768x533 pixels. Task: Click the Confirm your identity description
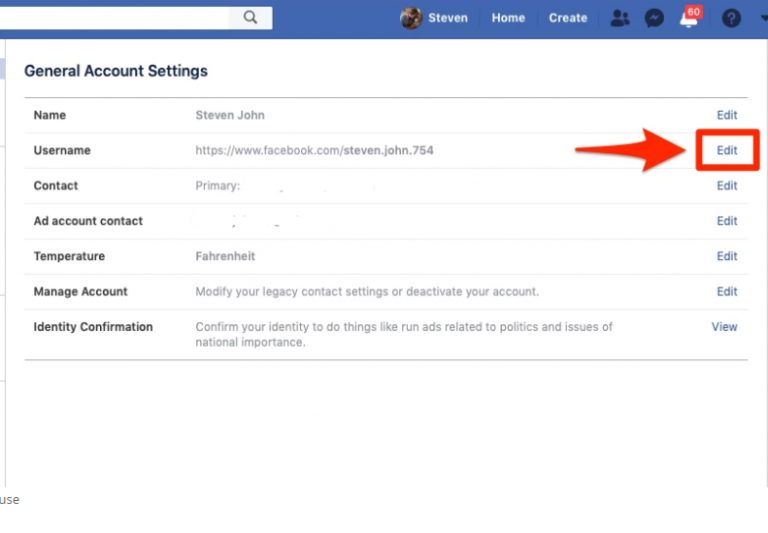click(404, 335)
